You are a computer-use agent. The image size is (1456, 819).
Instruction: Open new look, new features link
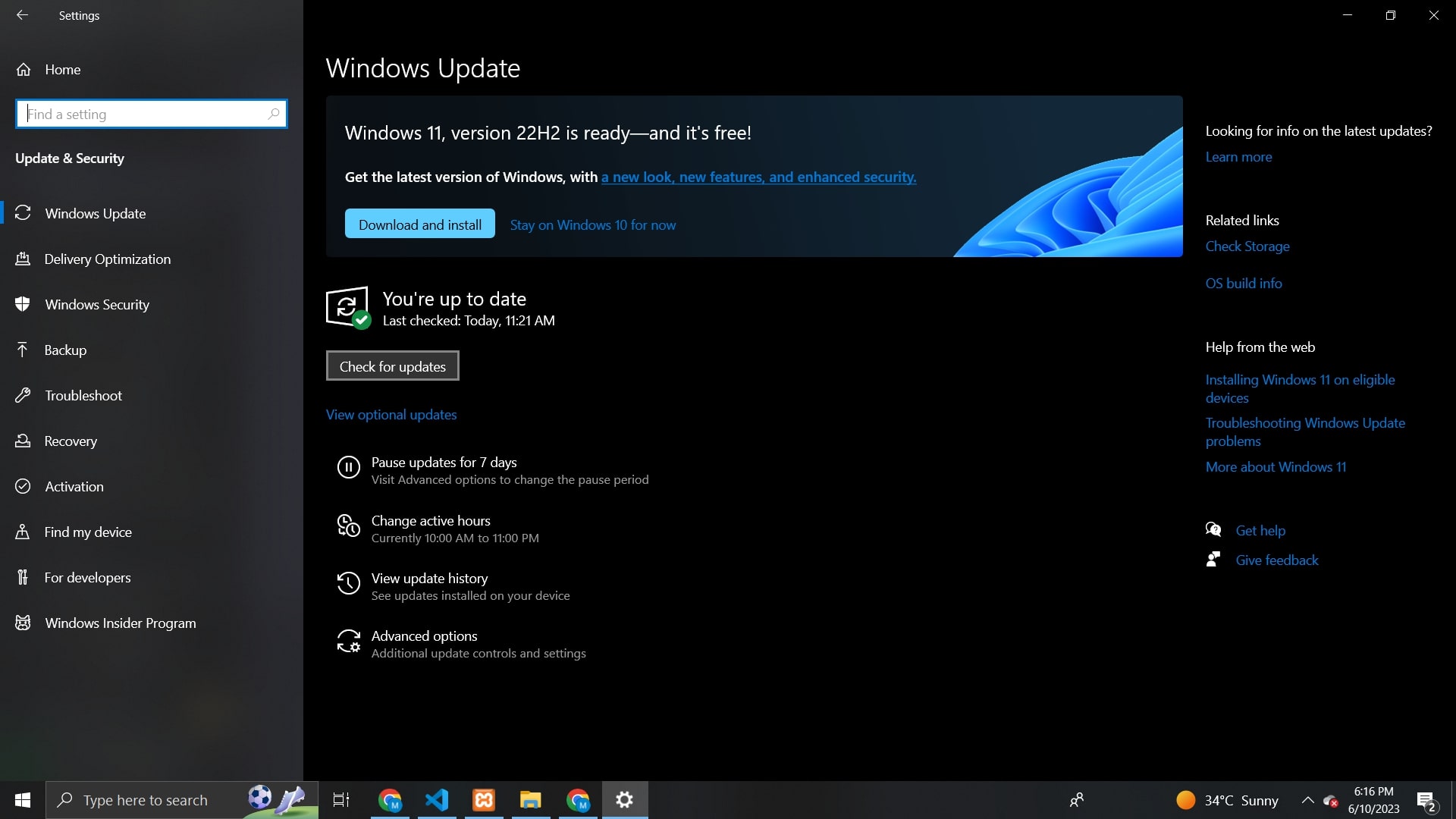(758, 177)
